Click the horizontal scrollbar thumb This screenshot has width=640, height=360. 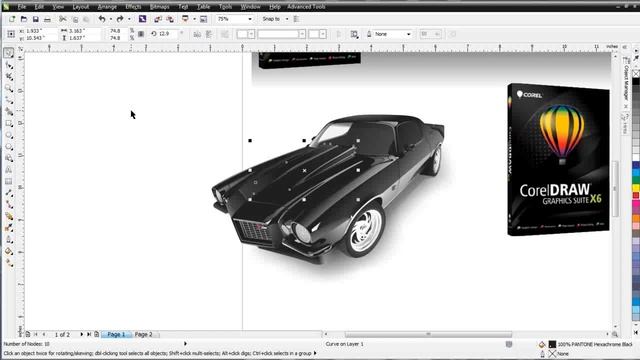point(428,334)
